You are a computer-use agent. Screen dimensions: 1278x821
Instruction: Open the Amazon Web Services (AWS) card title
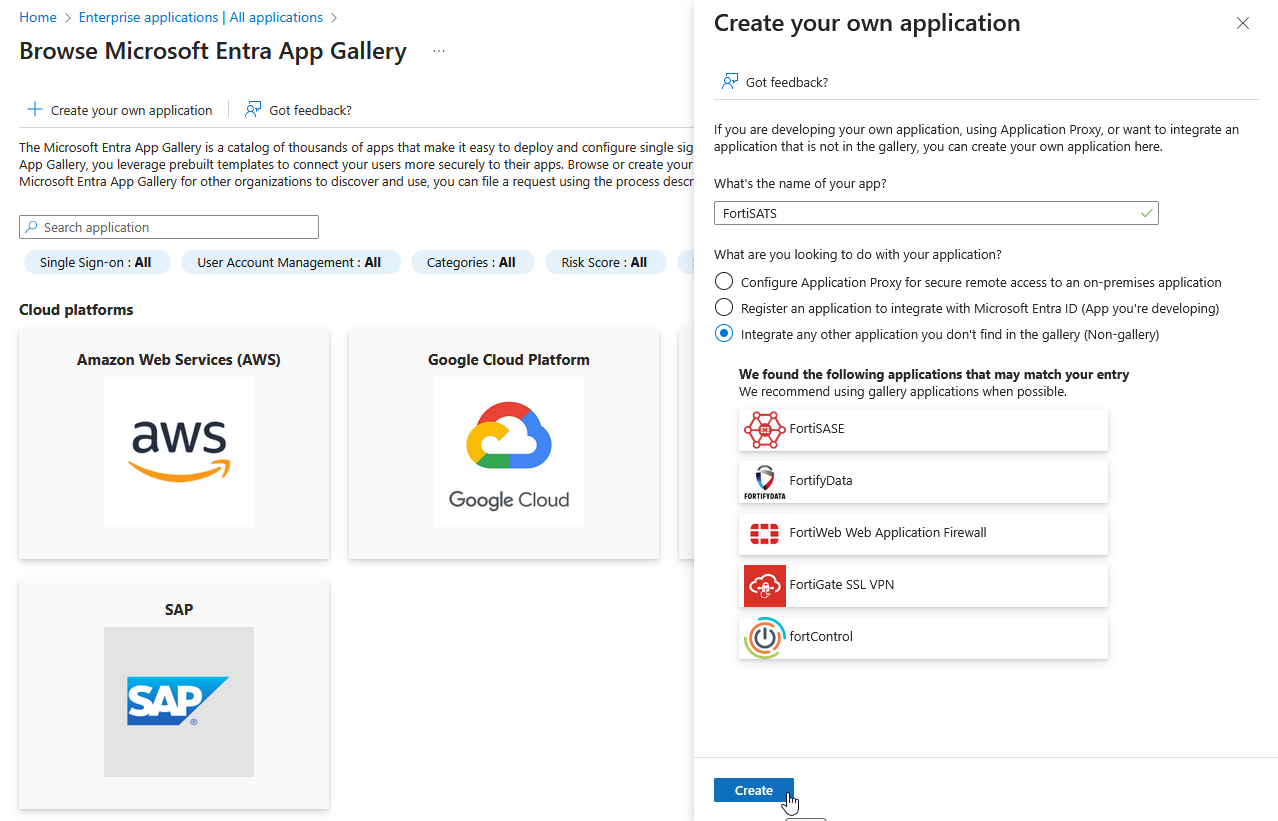[179, 360]
